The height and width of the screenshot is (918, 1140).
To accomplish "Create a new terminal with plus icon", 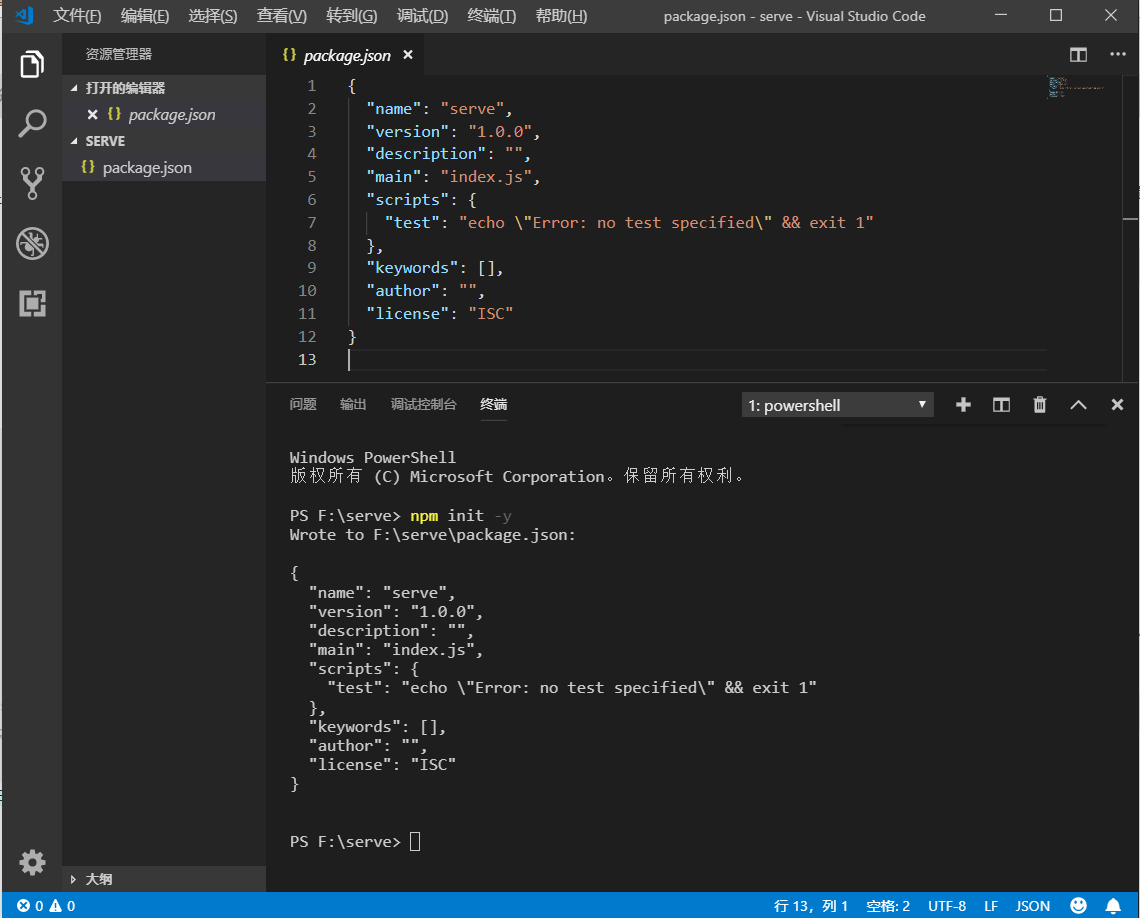I will pyautogui.click(x=963, y=405).
